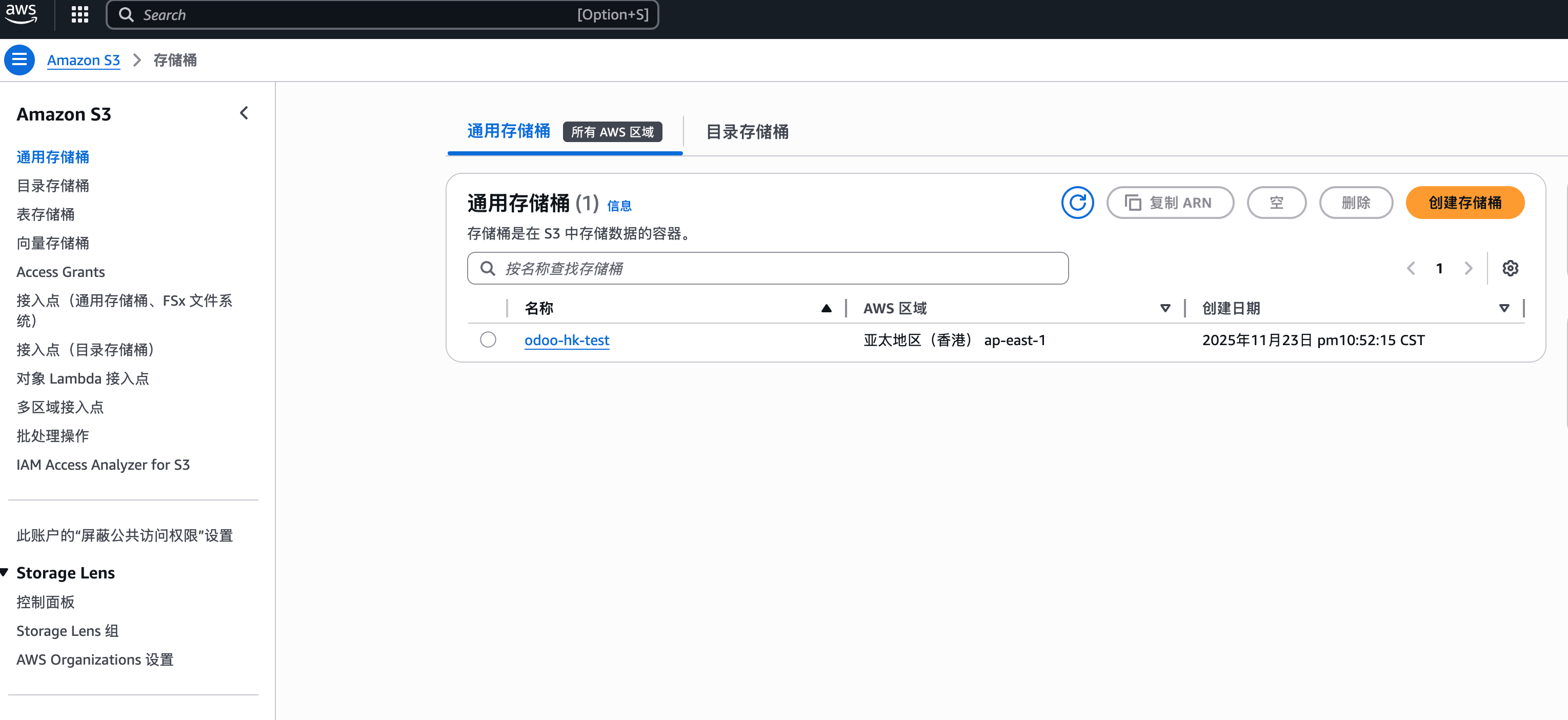Click the Storage Lens heading
Viewport: 1568px width, 720px height.
(x=66, y=573)
